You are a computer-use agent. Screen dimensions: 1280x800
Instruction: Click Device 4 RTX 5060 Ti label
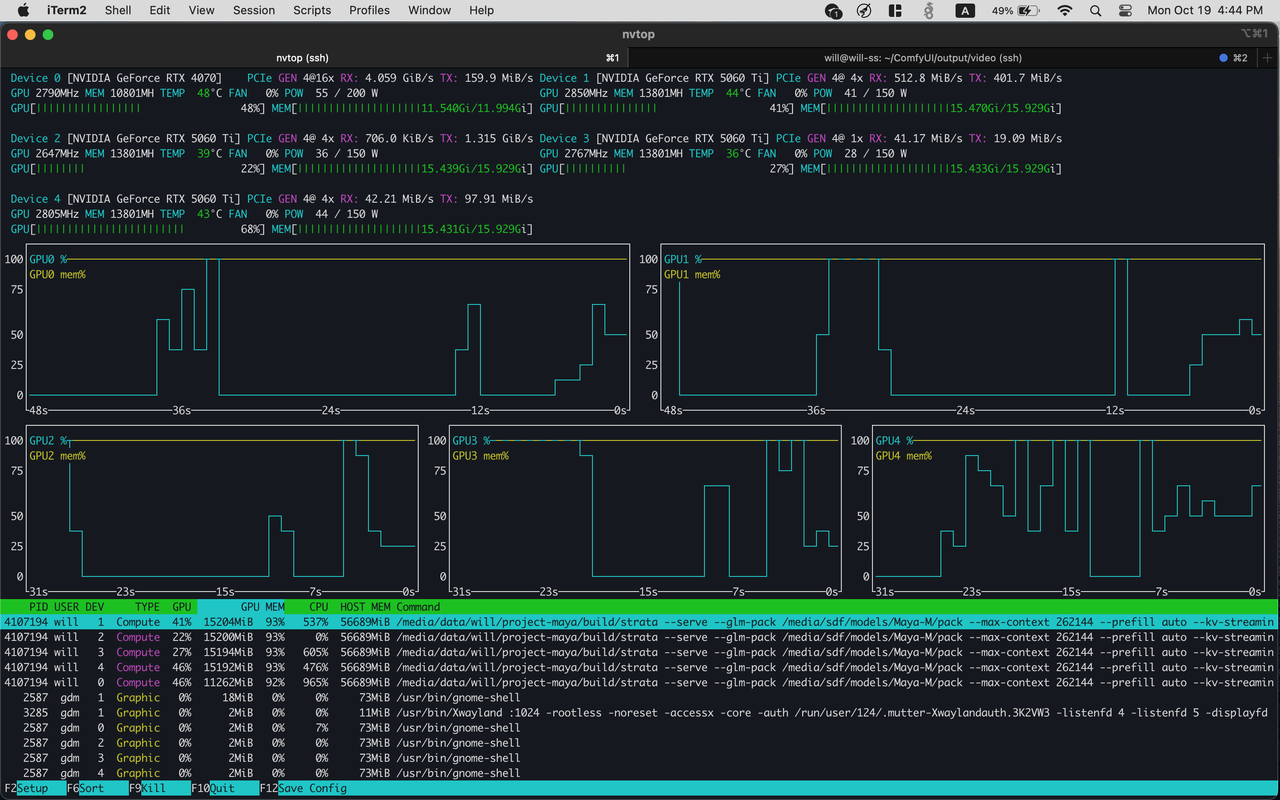(125, 199)
